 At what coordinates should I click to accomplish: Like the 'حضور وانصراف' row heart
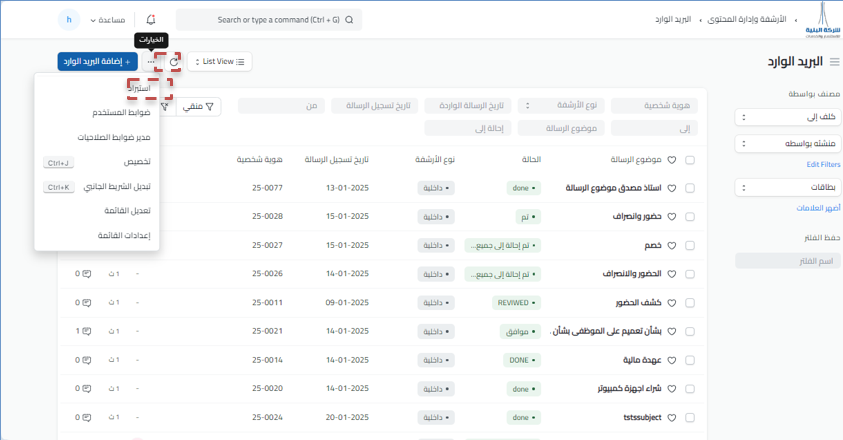671,217
